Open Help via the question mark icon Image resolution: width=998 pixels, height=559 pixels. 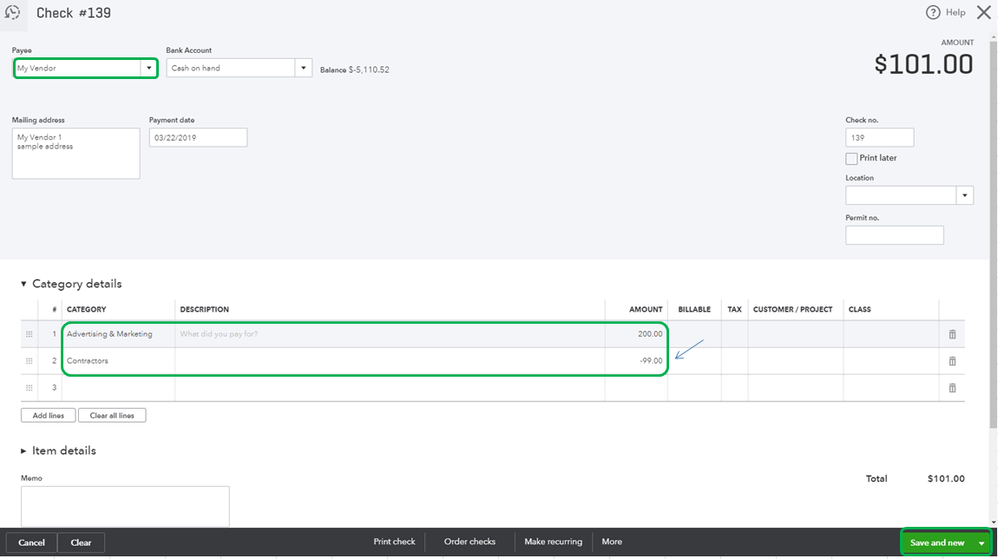pyautogui.click(x=933, y=13)
